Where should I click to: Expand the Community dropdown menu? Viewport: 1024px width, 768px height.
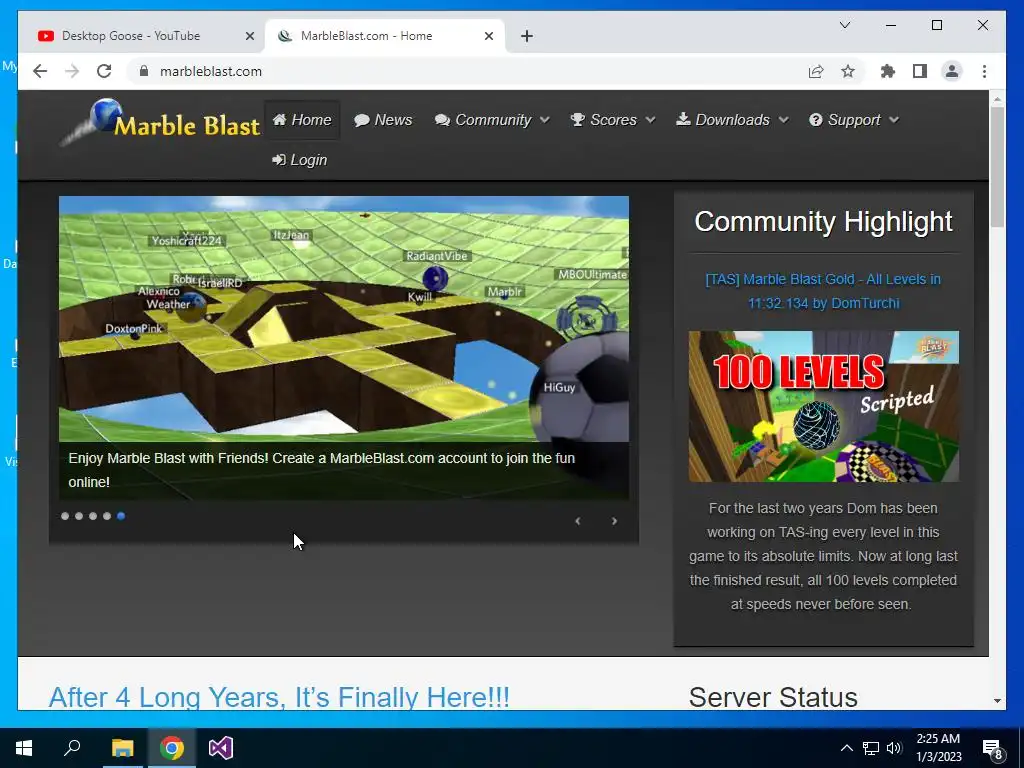[492, 120]
